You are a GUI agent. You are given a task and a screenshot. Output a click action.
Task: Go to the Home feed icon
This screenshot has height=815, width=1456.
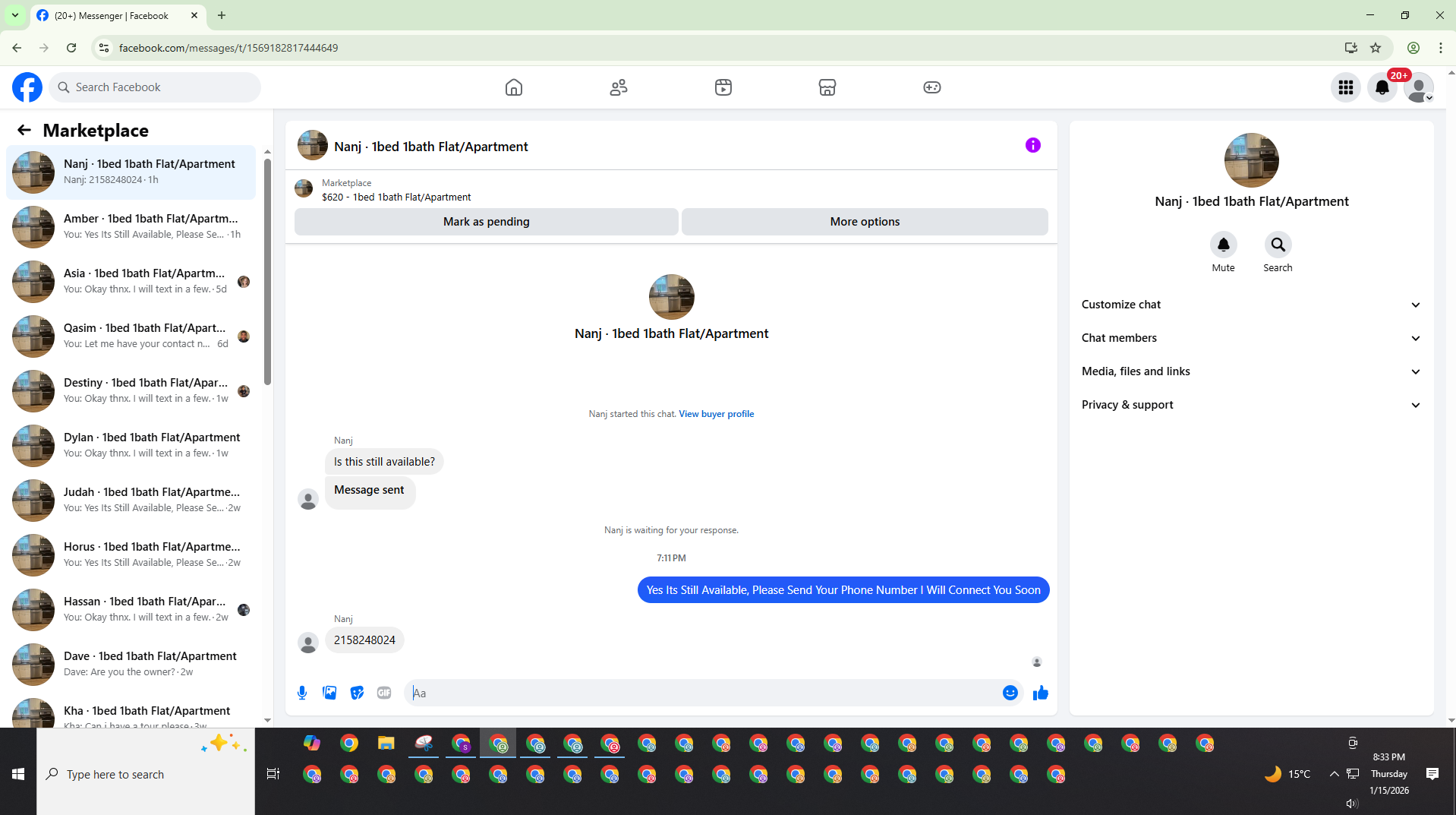point(514,87)
